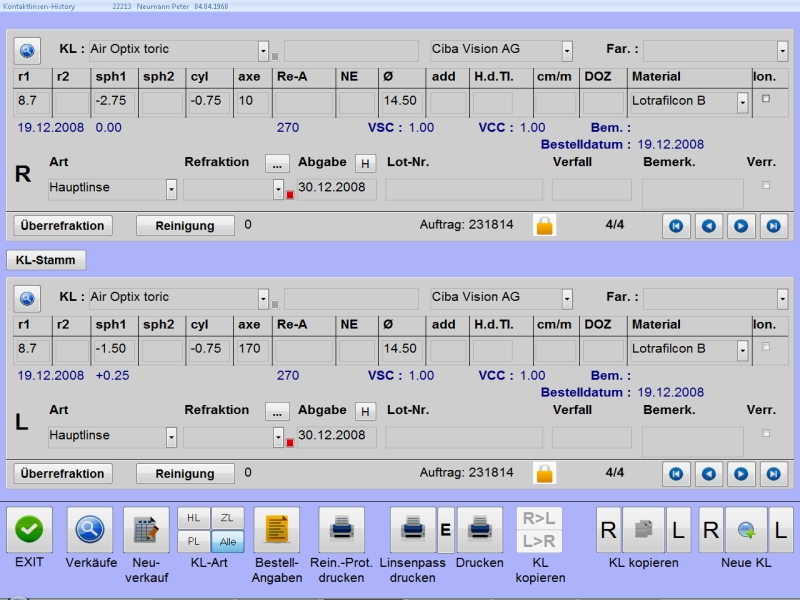Click the search icon in left lens panel
The width and height of the screenshot is (800, 600).
tap(27, 298)
